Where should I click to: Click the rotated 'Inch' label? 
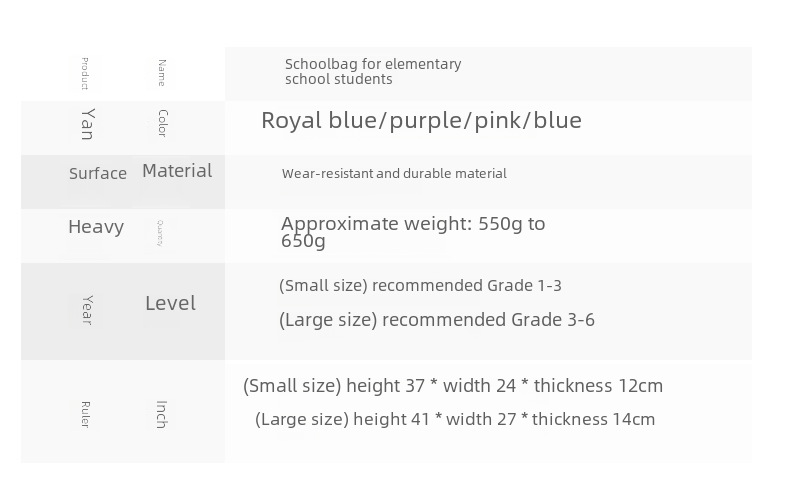pos(161,414)
